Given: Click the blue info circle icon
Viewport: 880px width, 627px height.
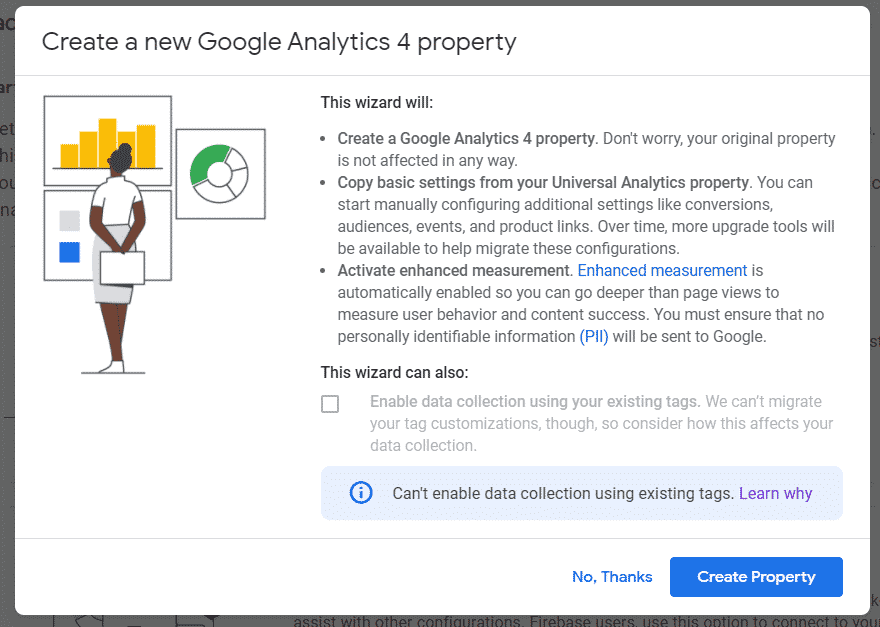Looking at the screenshot, I should tap(360, 493).
